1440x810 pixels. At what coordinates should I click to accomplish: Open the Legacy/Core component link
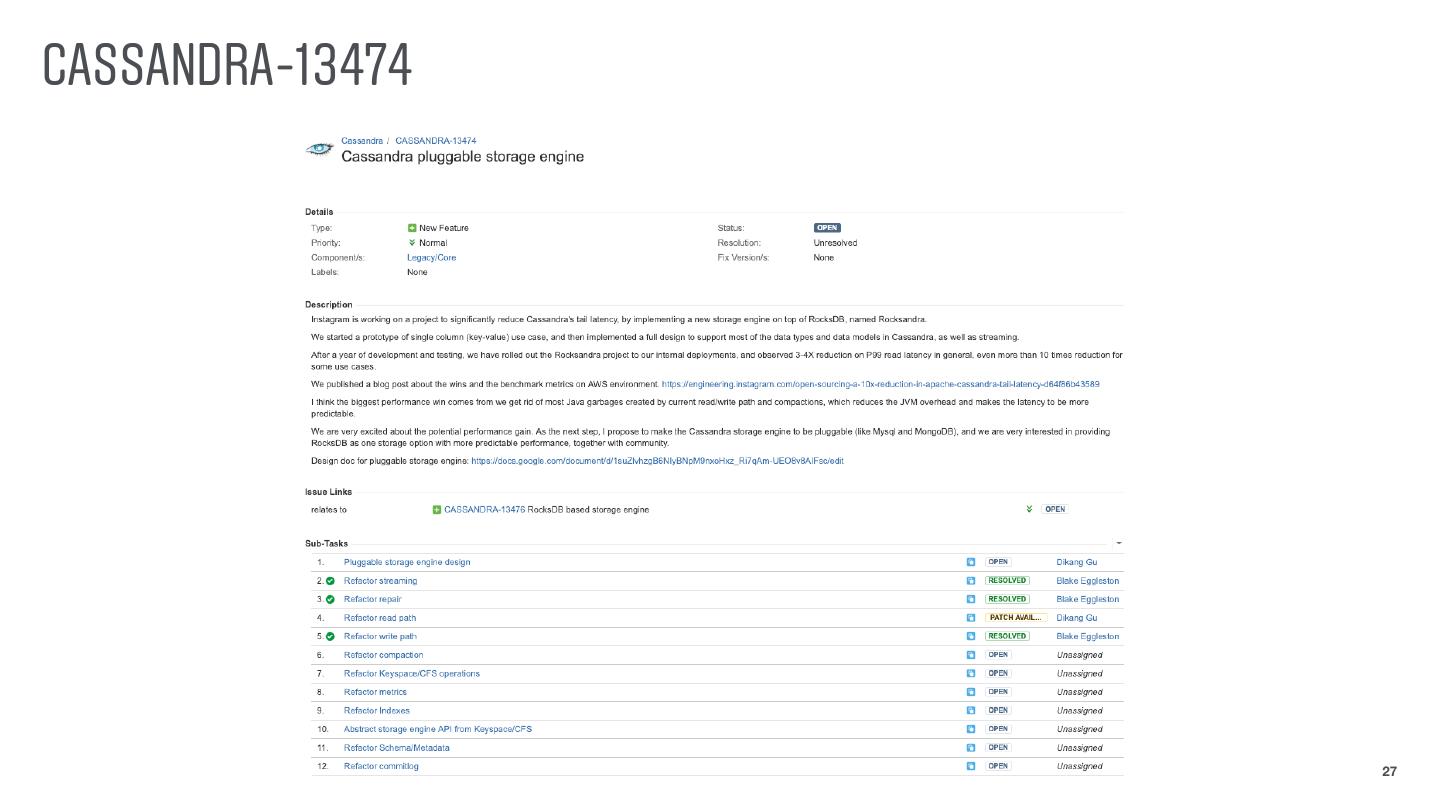click(431, 258)
